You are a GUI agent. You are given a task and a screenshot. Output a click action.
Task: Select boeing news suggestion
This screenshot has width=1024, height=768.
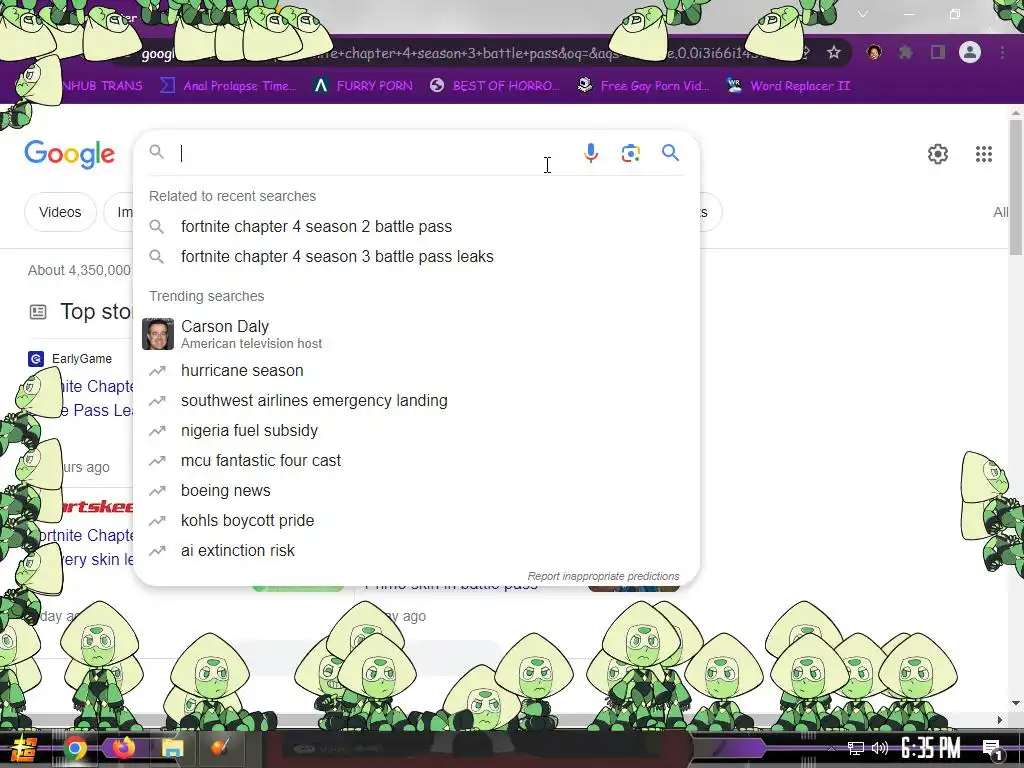[417, 490]
